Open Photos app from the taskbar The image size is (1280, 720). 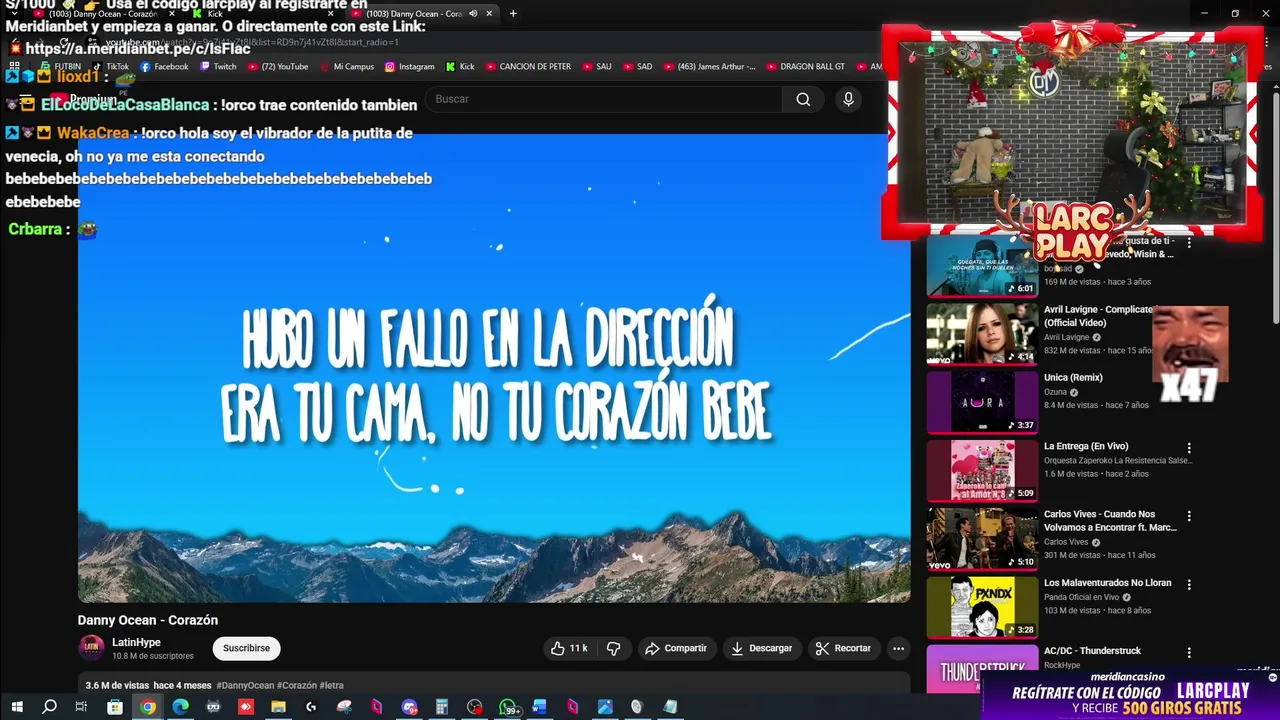point(605,707)
